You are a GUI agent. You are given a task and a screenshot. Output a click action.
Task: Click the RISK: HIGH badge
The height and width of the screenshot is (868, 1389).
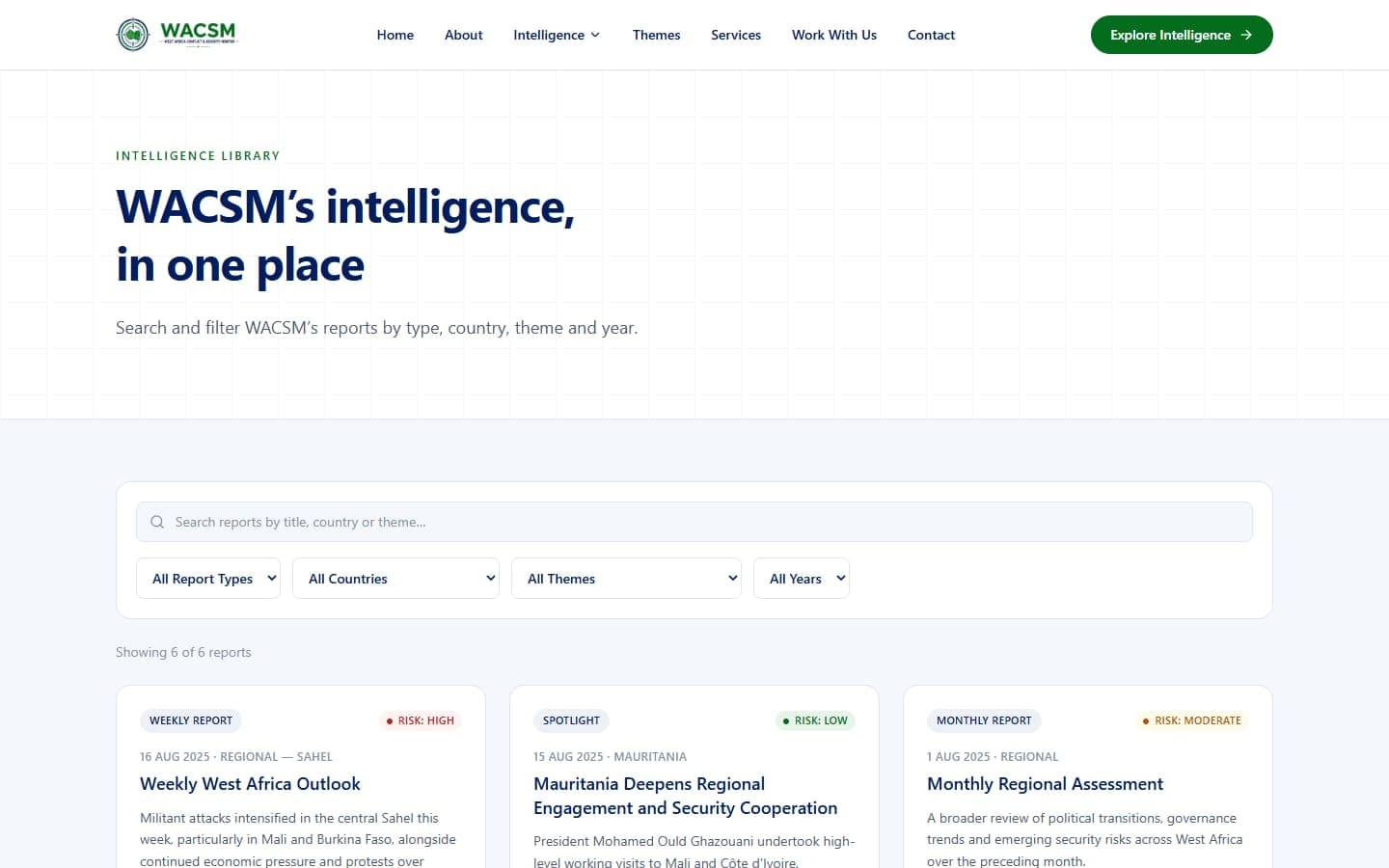(421, 720)
